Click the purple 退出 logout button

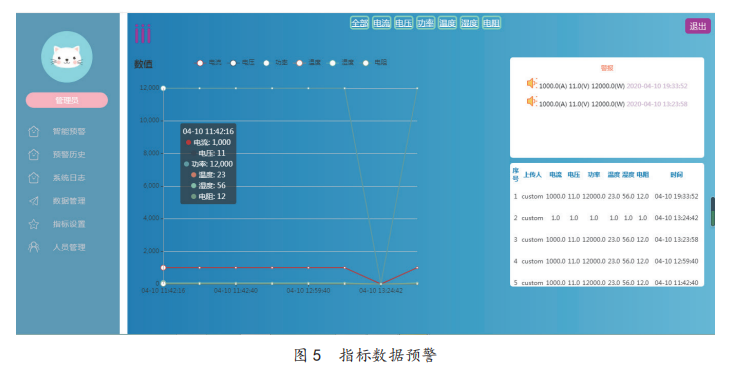[697, 26]
